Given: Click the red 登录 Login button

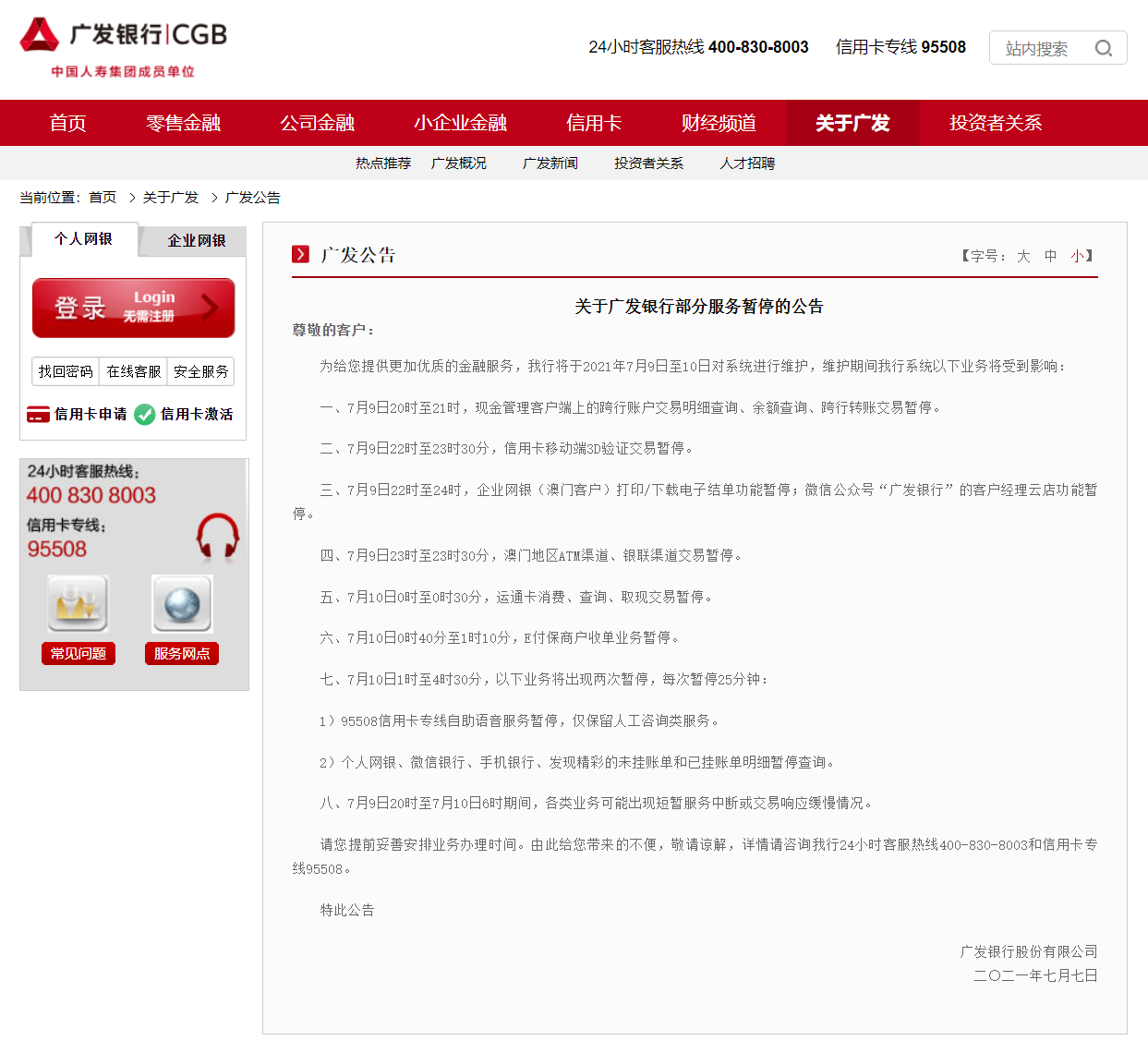Looking at the screenshot, I should 134,308.
